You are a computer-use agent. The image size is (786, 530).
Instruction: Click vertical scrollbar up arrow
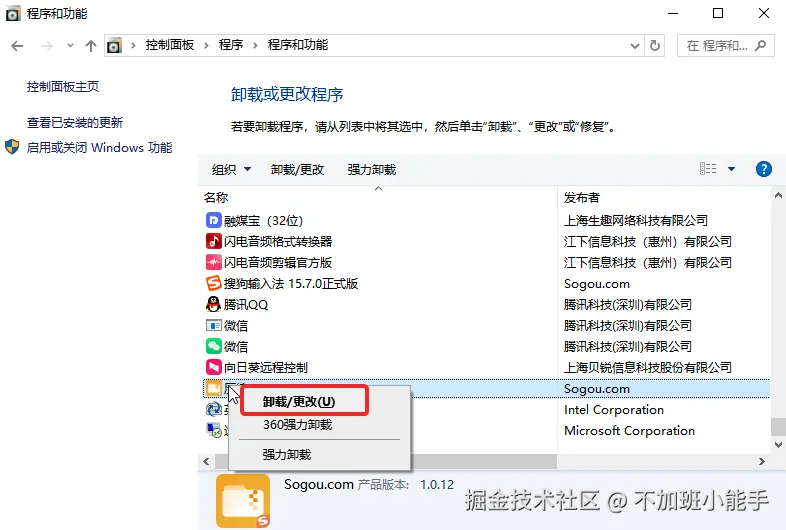[778, 196]
